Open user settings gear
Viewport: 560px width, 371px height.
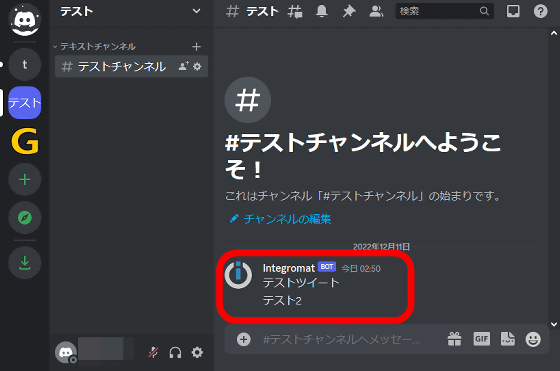(x=197, y=352)
